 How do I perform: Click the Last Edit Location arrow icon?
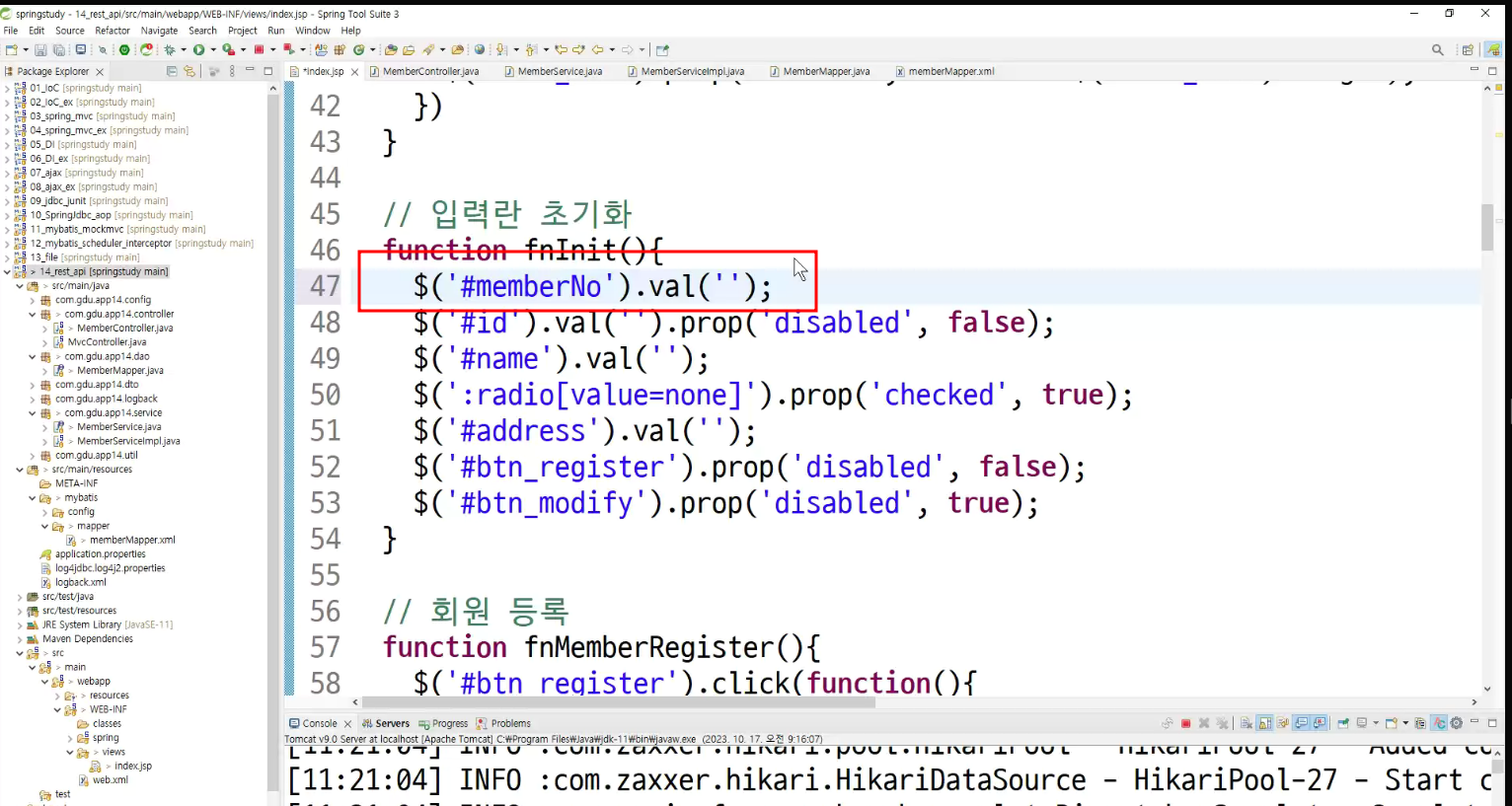tap(561, 49)
